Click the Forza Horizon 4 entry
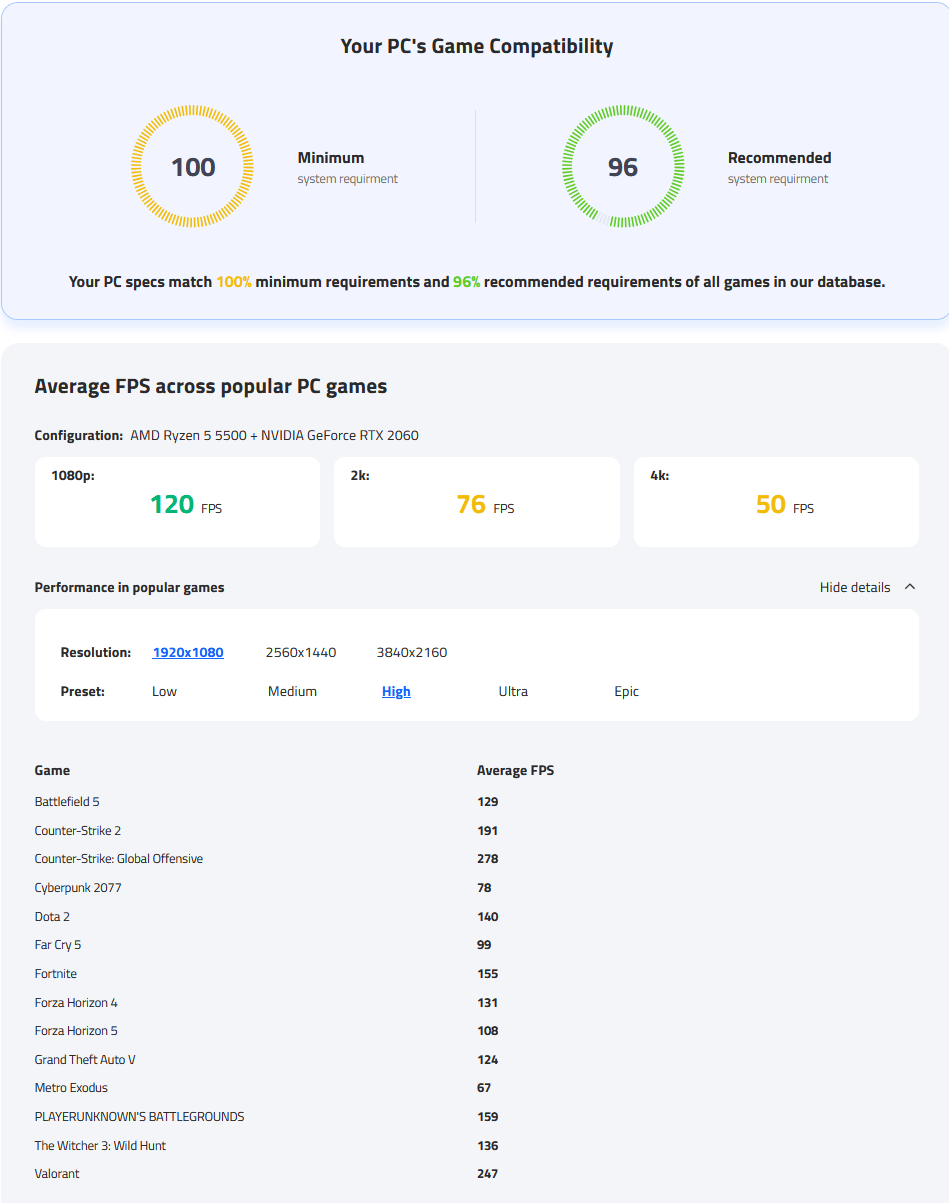The height and width of the screenshot is (1203, 949). pos(76,1003)
